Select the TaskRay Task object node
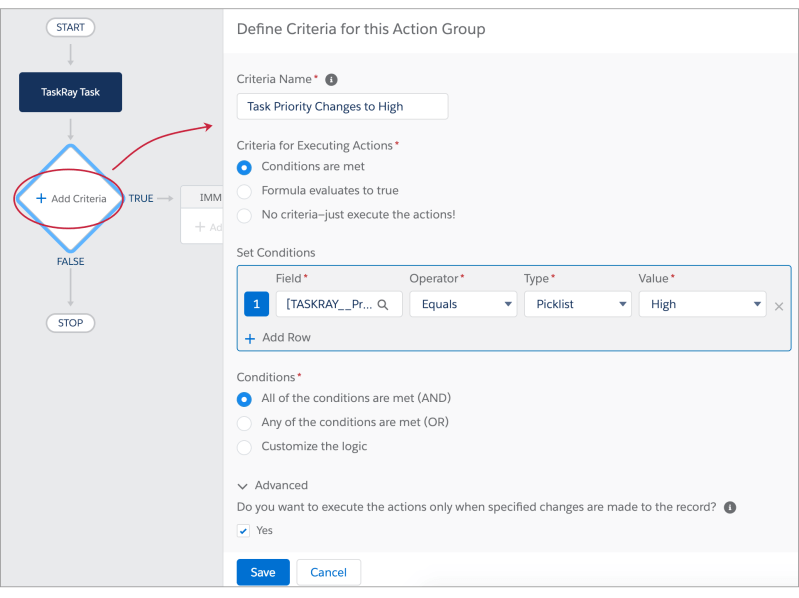 point(70,92)
